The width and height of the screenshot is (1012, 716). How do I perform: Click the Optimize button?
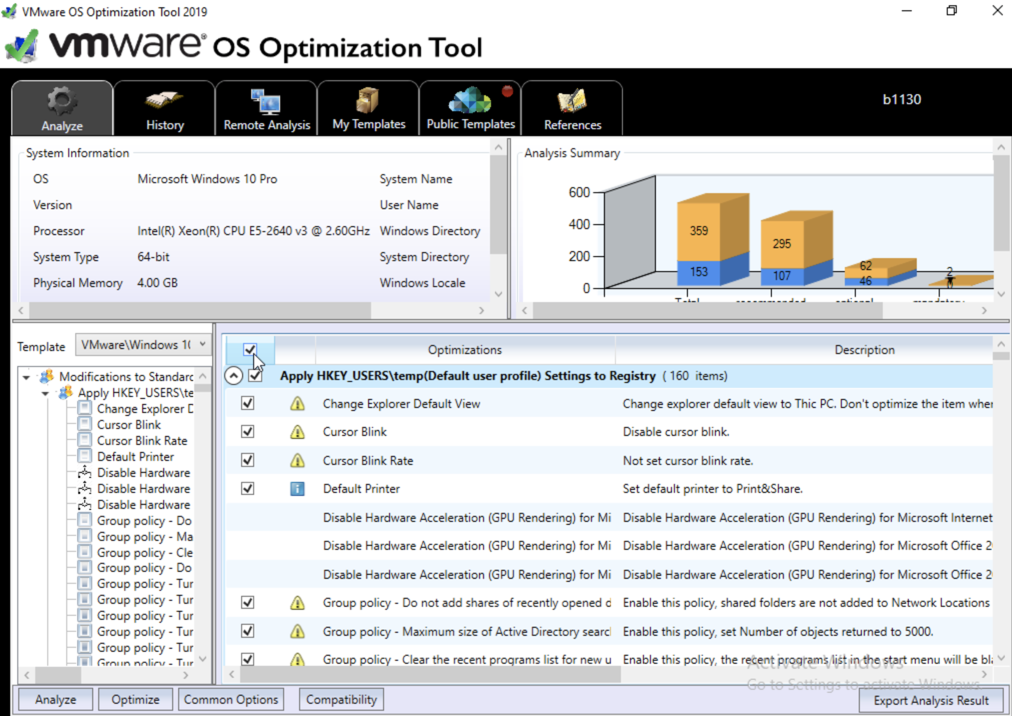pos(135,699)
